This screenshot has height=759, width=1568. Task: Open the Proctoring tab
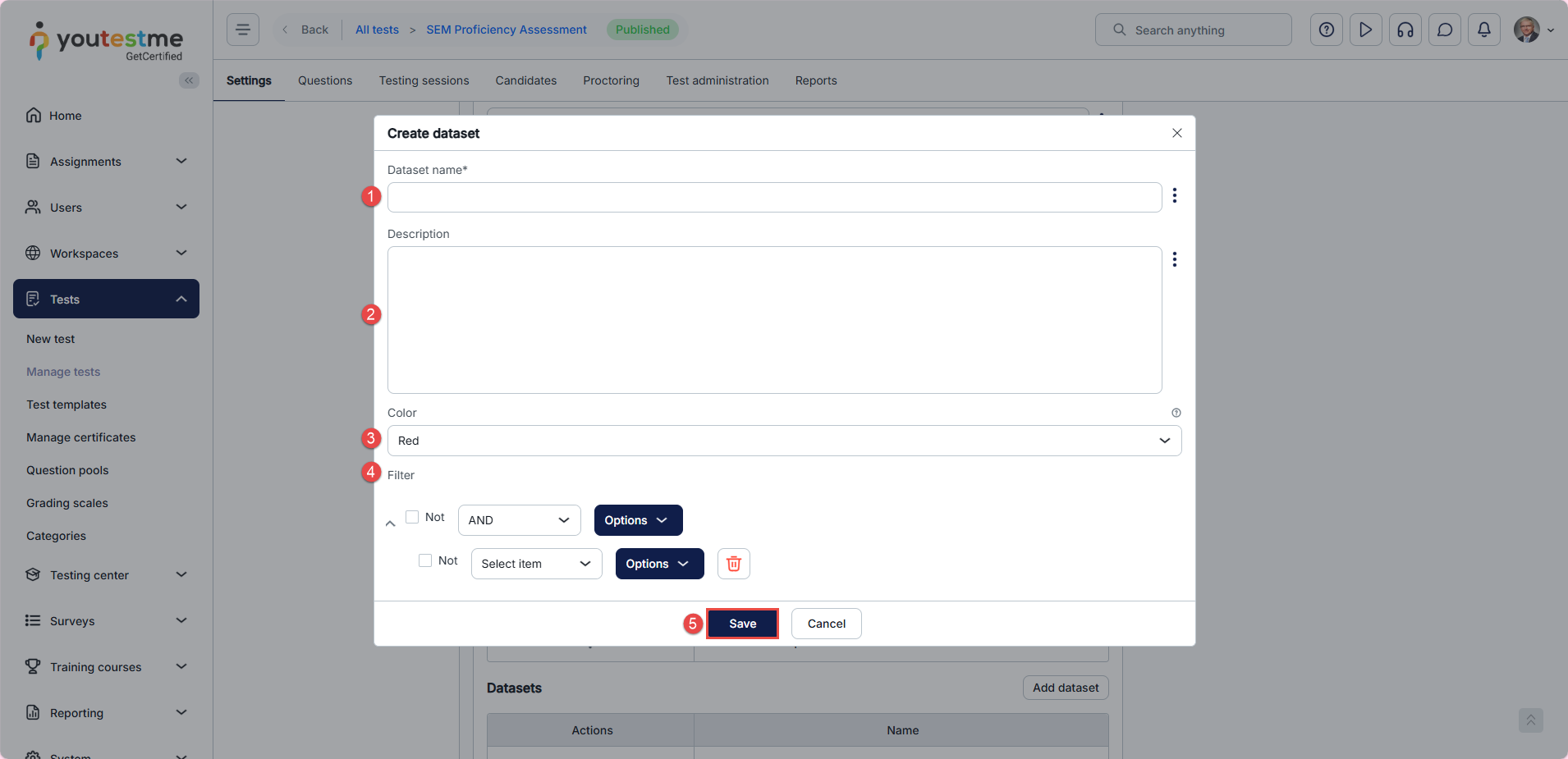(611, 80)
